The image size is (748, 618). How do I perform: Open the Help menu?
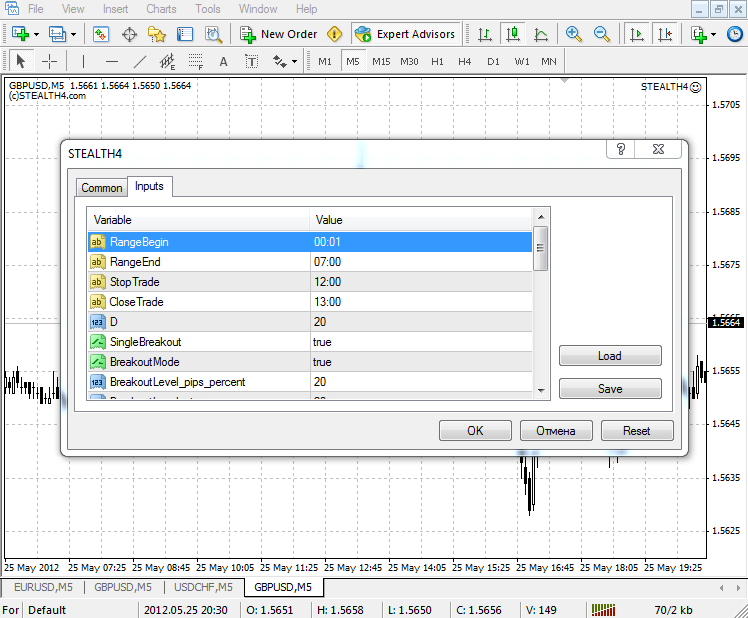pos(306,9)
